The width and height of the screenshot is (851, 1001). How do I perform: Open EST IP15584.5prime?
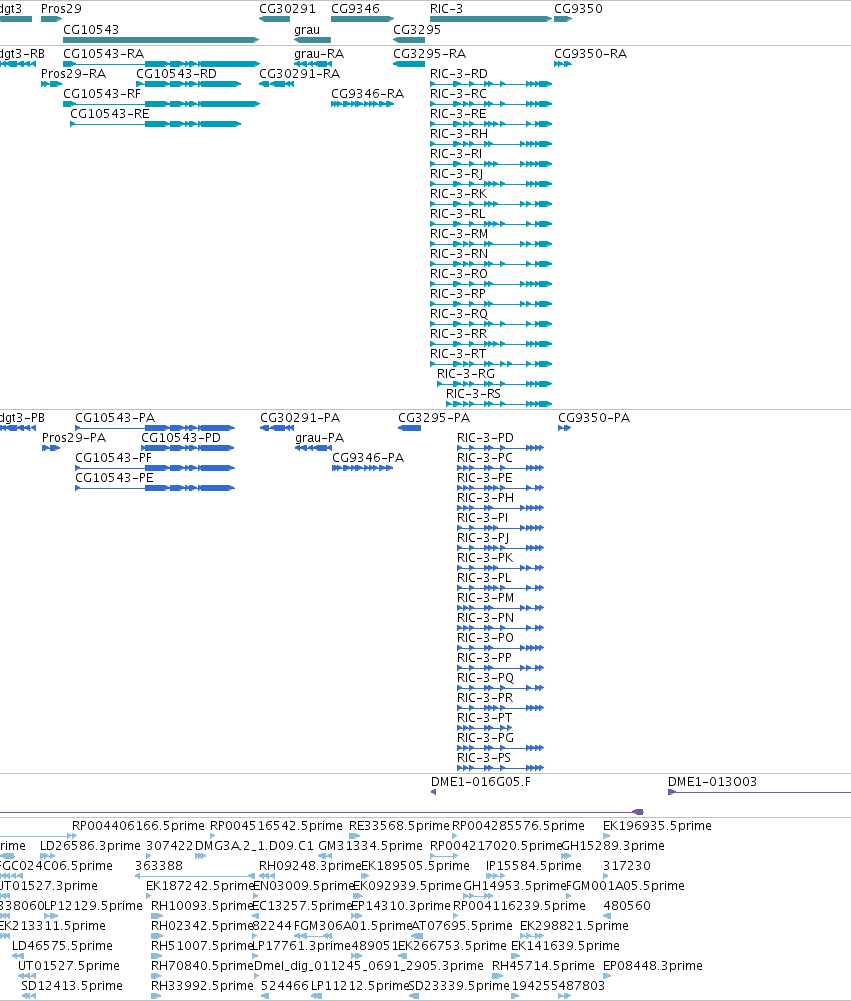pyautogui.click(x=534, y=866)
